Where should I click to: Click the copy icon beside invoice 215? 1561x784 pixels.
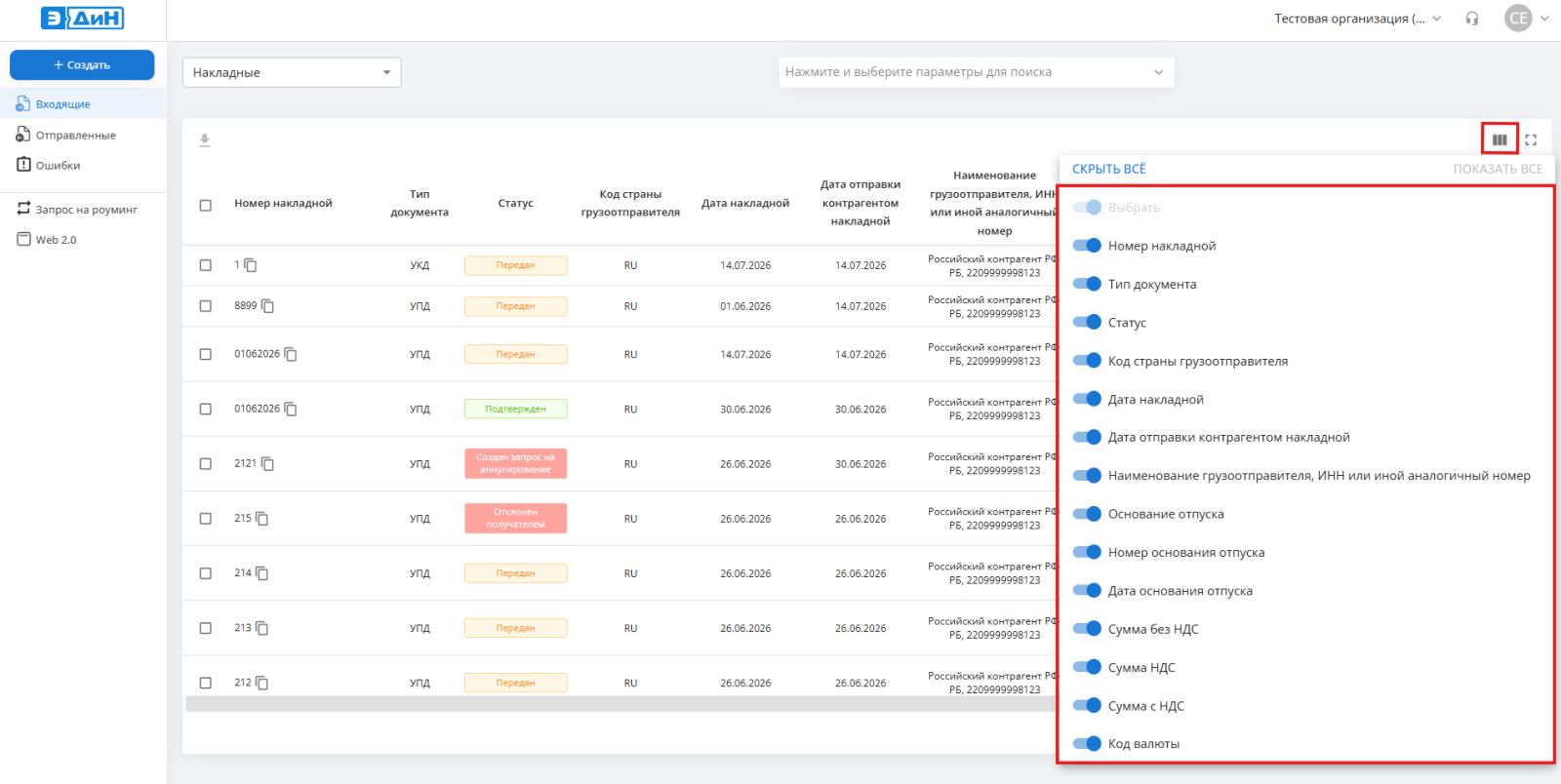262,519
